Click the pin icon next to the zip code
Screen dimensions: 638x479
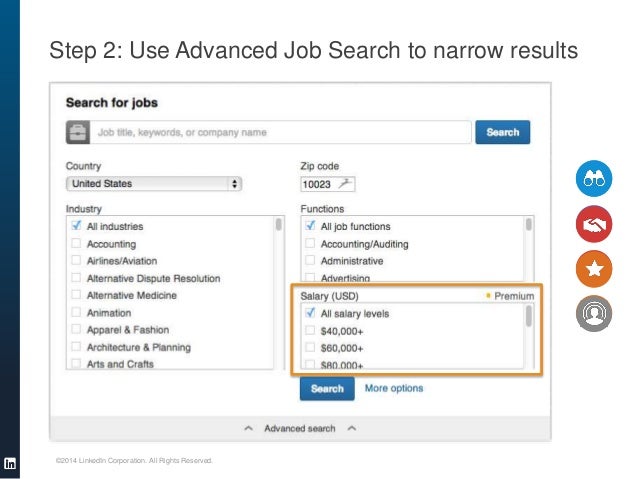346,184
